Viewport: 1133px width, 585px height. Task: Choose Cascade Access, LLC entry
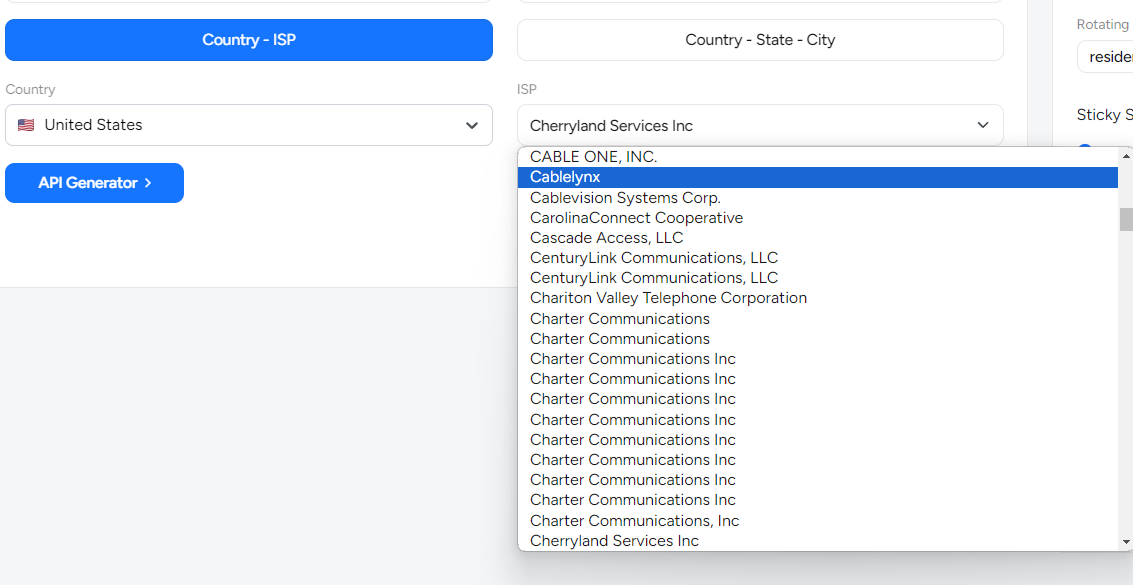606,238
